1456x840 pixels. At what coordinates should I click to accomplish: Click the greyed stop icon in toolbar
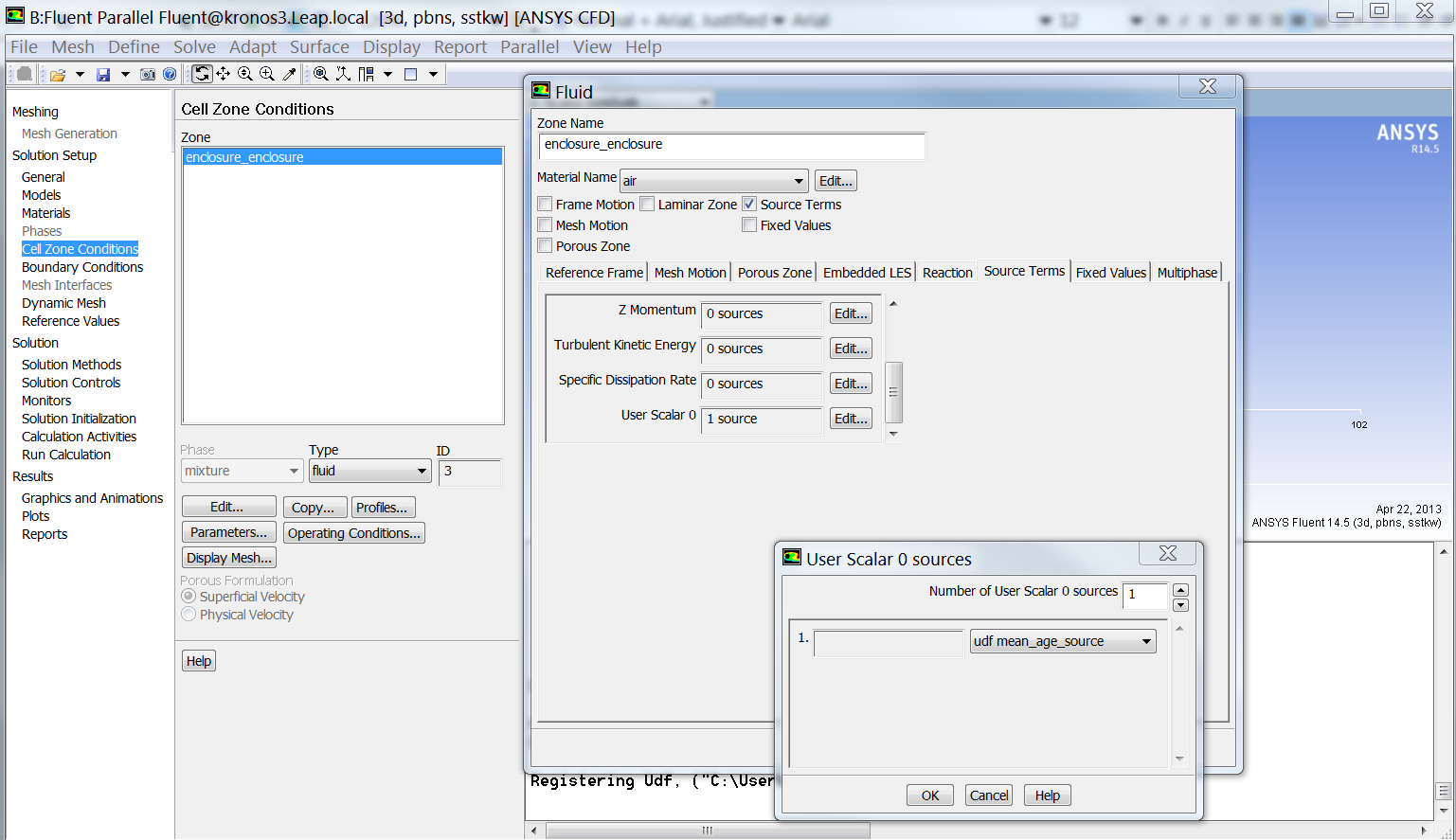[25, 74]
